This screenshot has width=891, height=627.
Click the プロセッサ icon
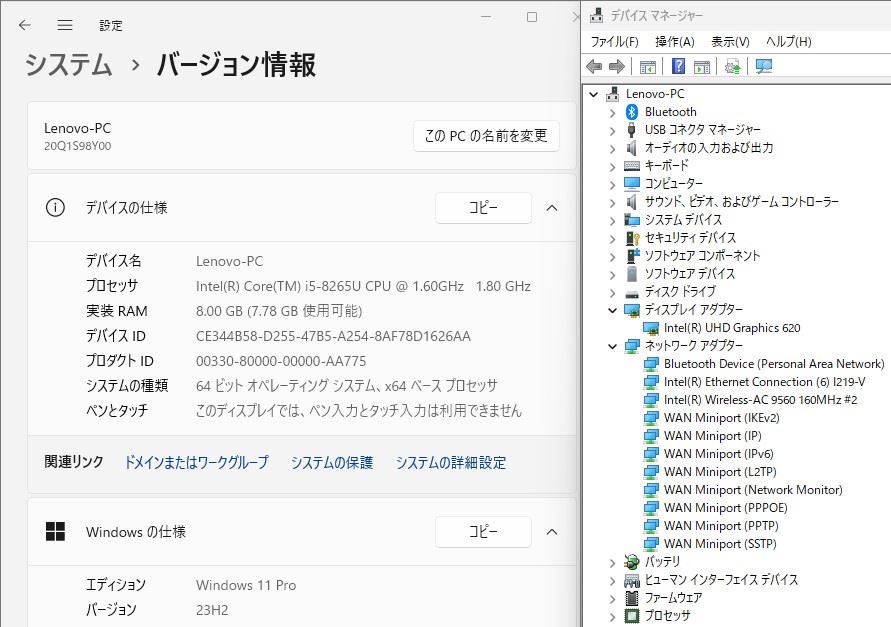[632, 616]
